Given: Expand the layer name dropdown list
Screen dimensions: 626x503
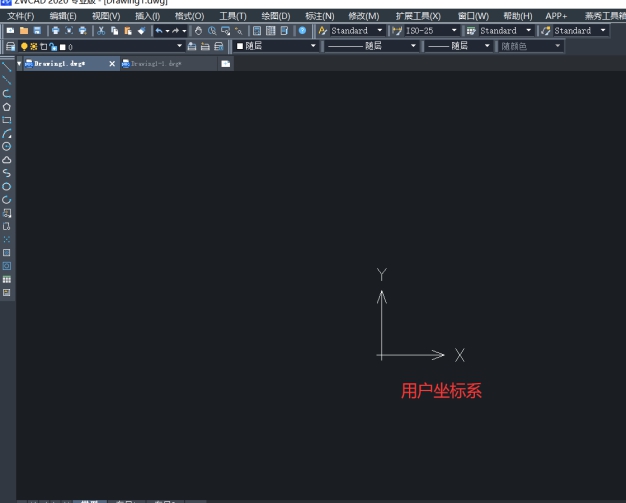Looking at the screenshot, I should [180, 46].
